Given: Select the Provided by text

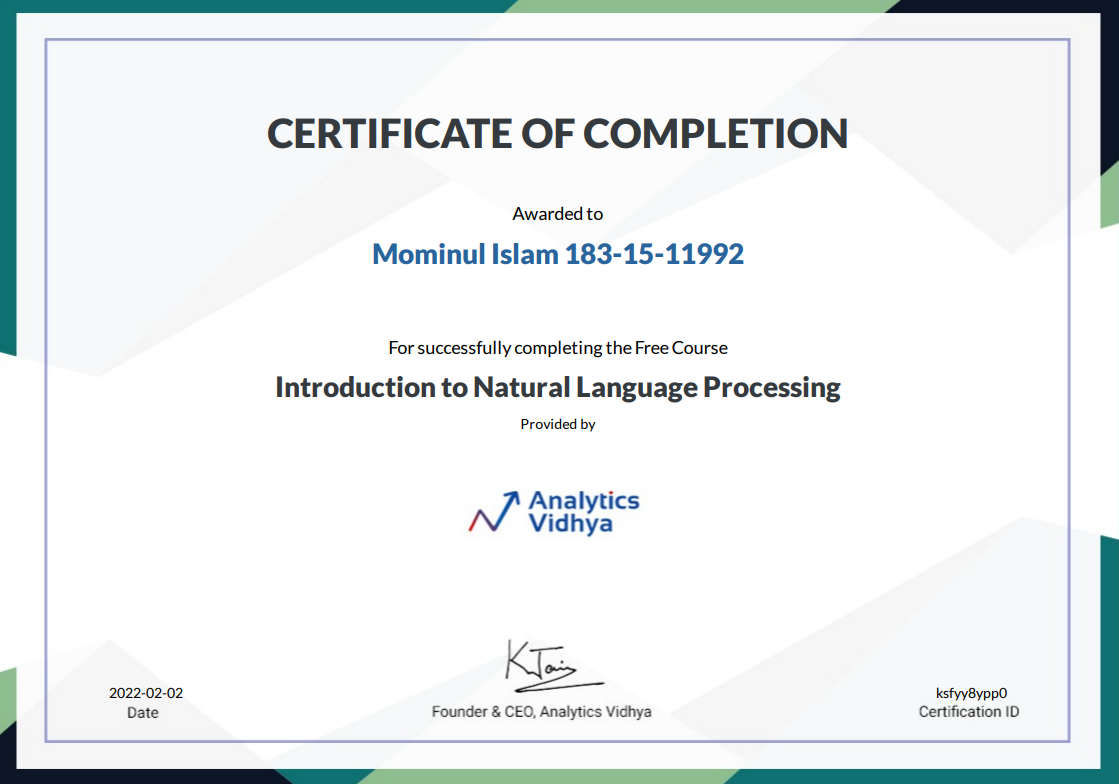Looking at the screenshot, I should click(558, 424).
